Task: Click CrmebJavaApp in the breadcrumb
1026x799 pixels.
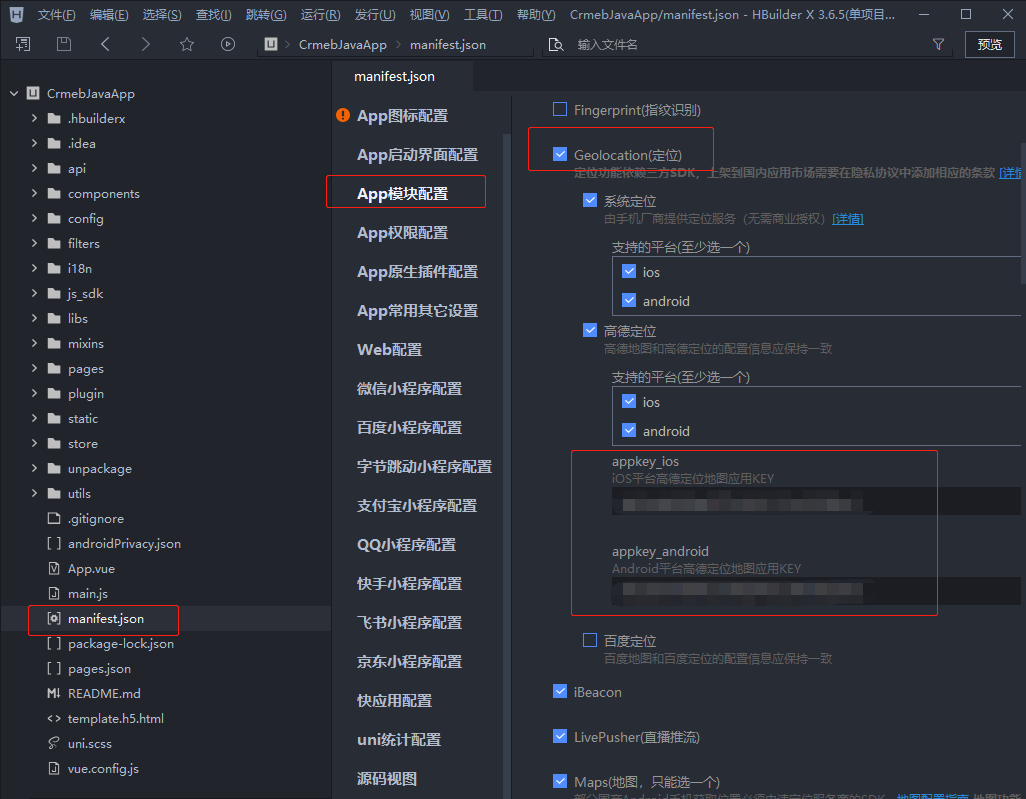Action: coord(343,44)
